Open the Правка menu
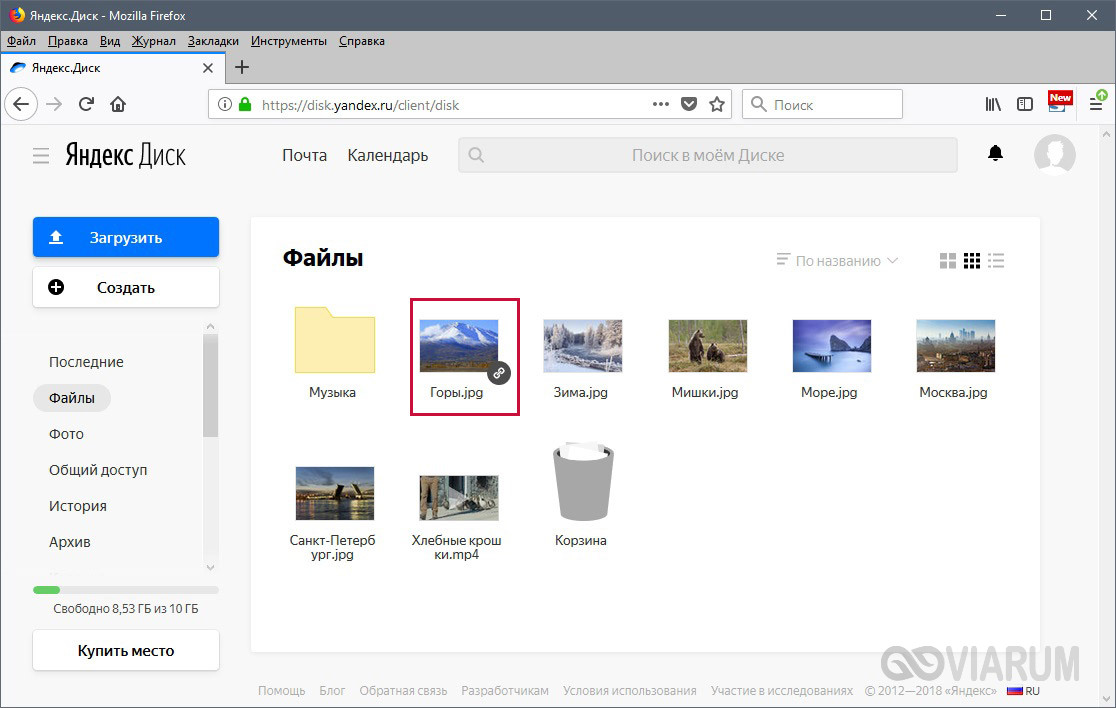 68,41
